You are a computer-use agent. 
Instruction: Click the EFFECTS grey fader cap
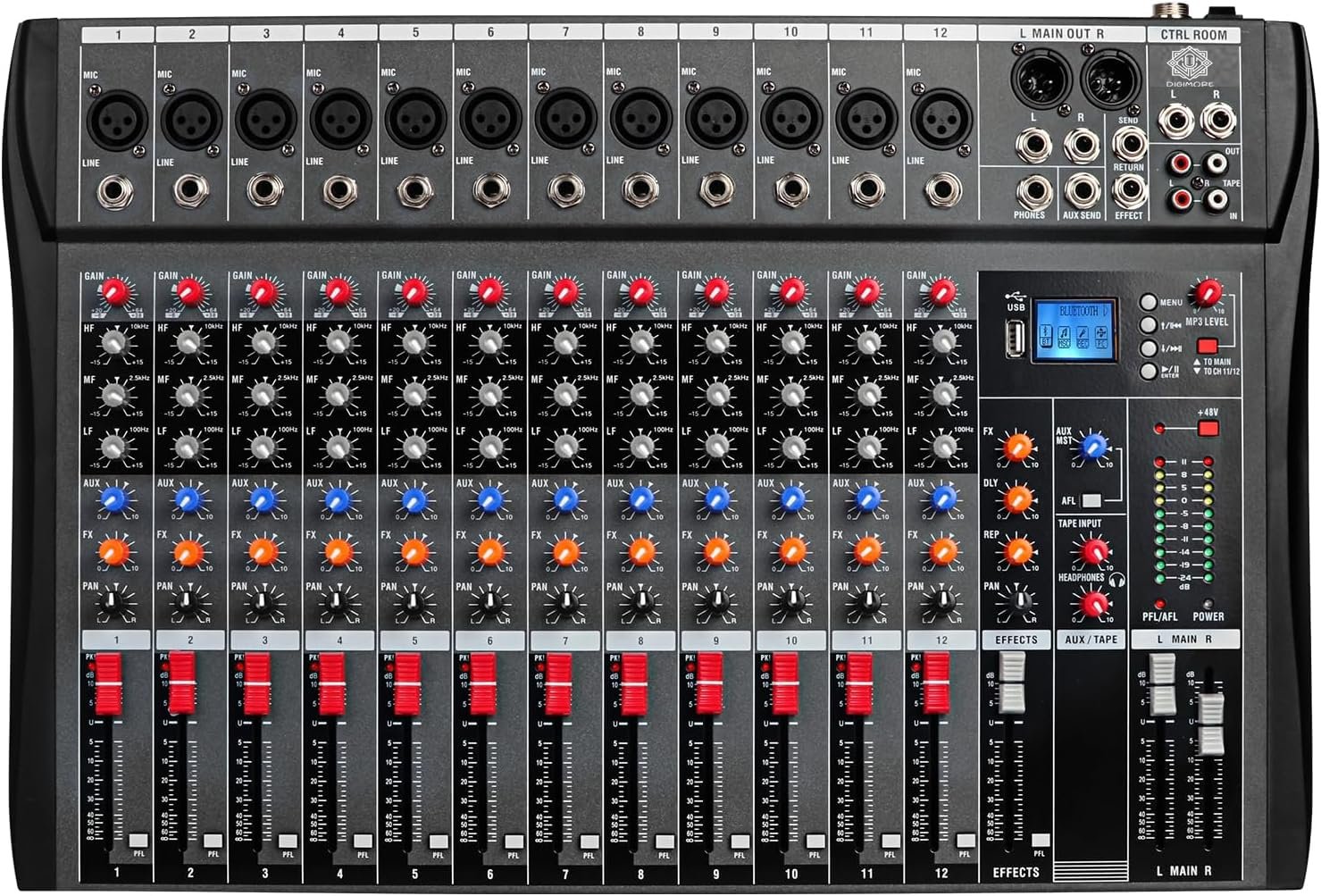coord(1011,682)
